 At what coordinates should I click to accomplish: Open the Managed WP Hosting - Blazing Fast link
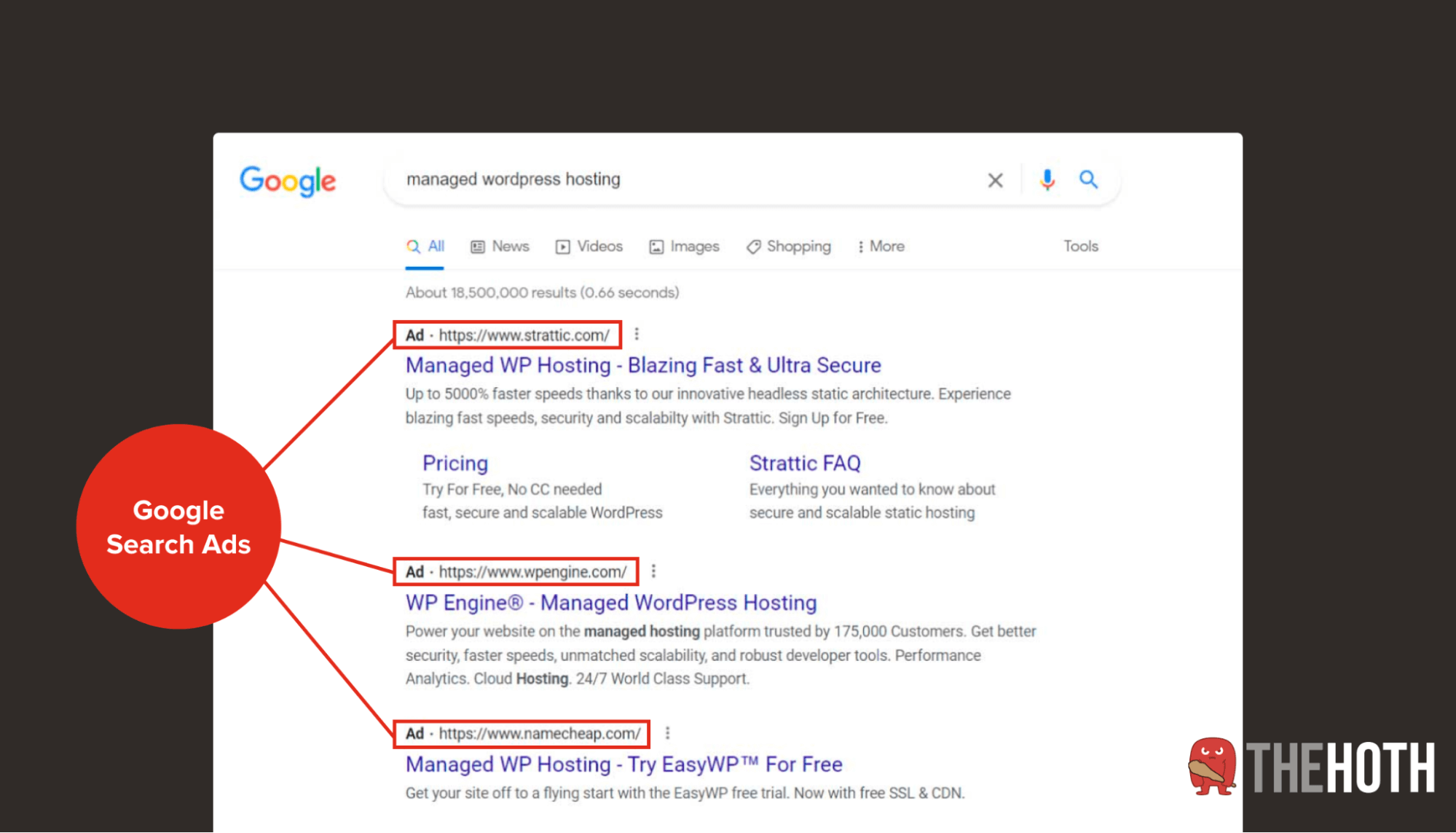643,365
